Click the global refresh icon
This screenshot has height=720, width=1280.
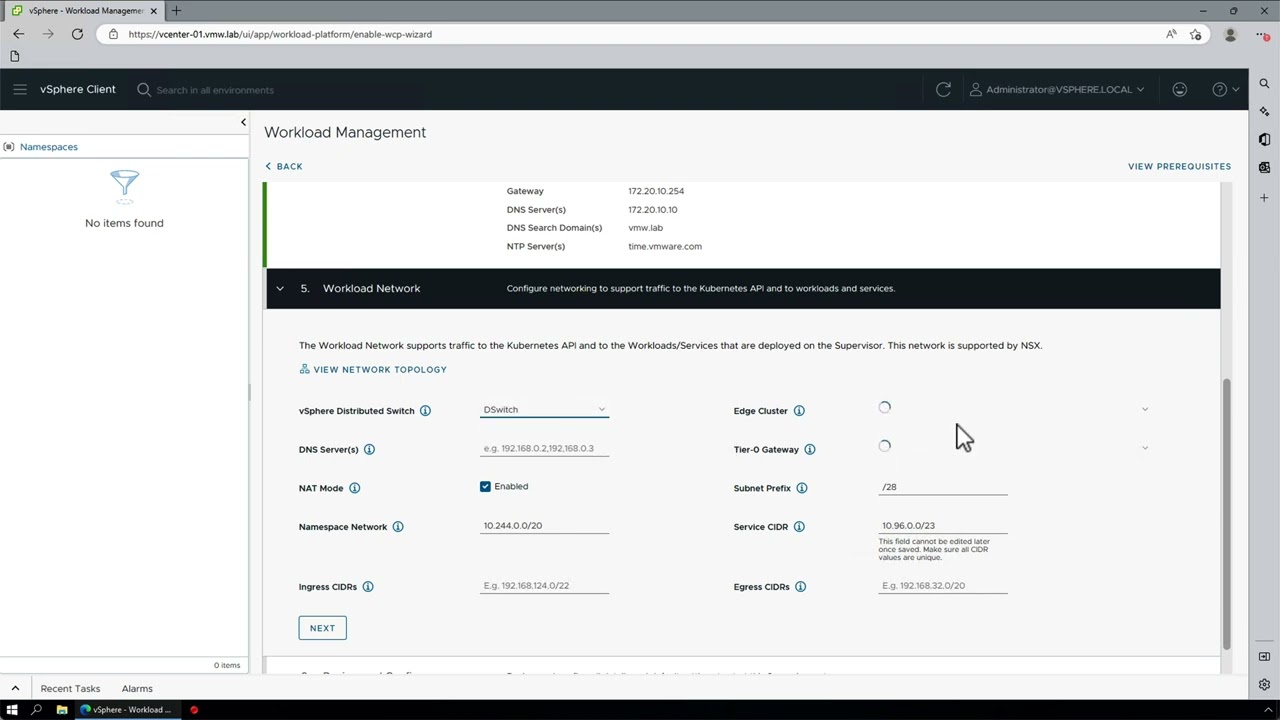943,89
